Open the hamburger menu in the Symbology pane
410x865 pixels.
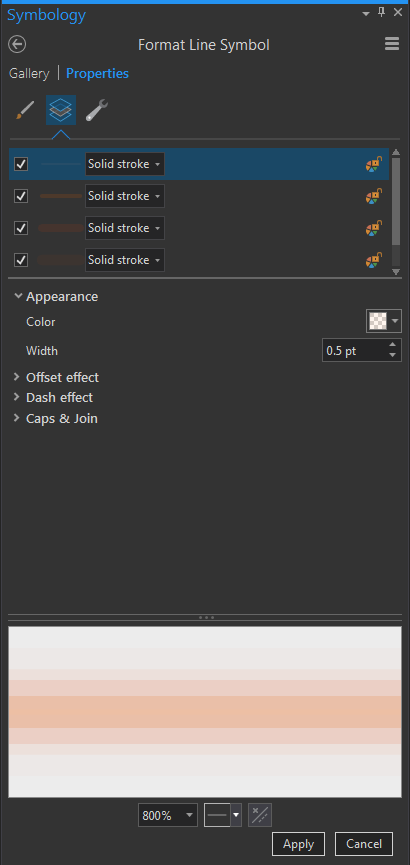(x=392, y=44)
